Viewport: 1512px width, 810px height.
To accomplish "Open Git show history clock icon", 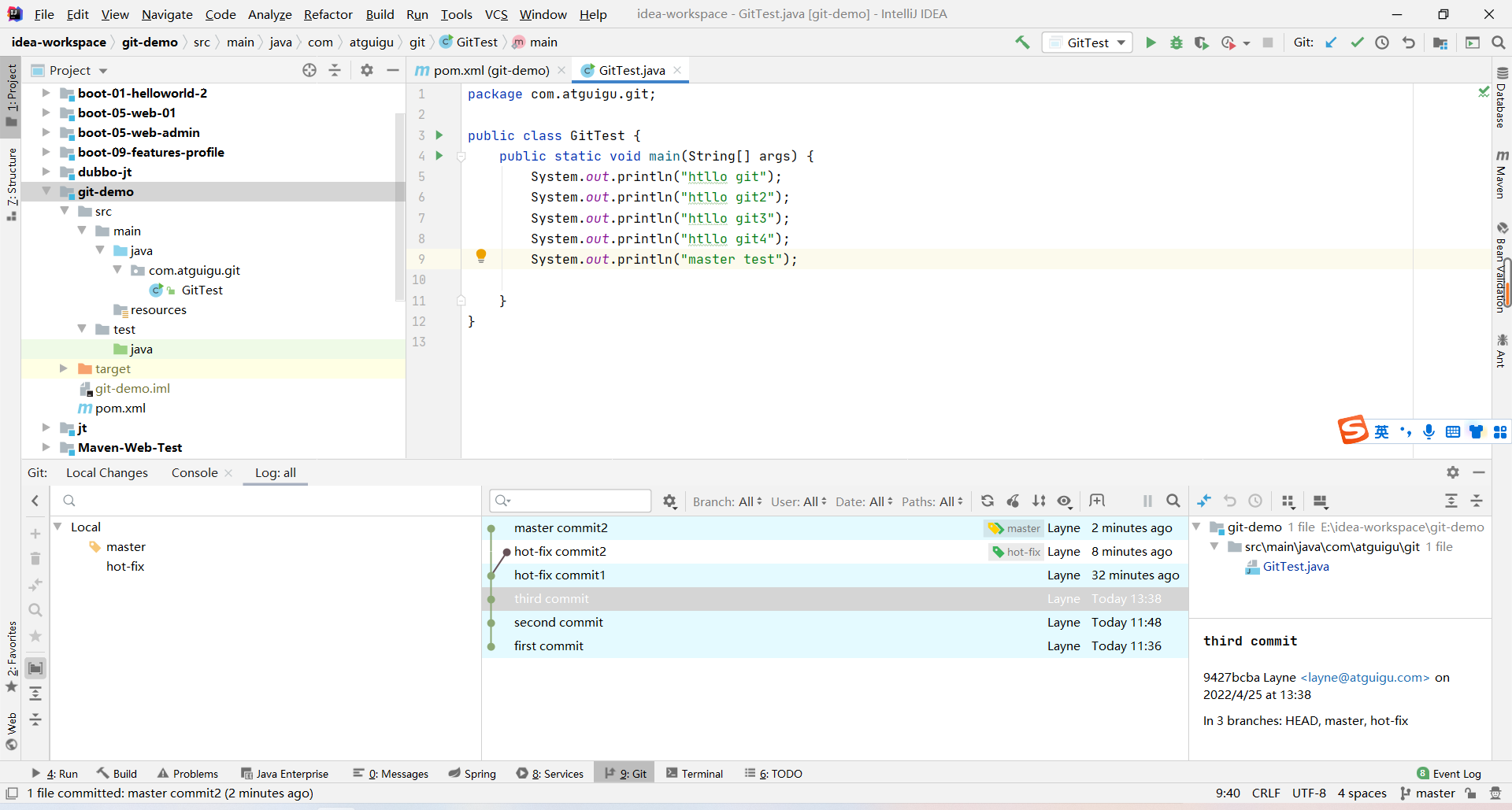I will [1382, 43].
